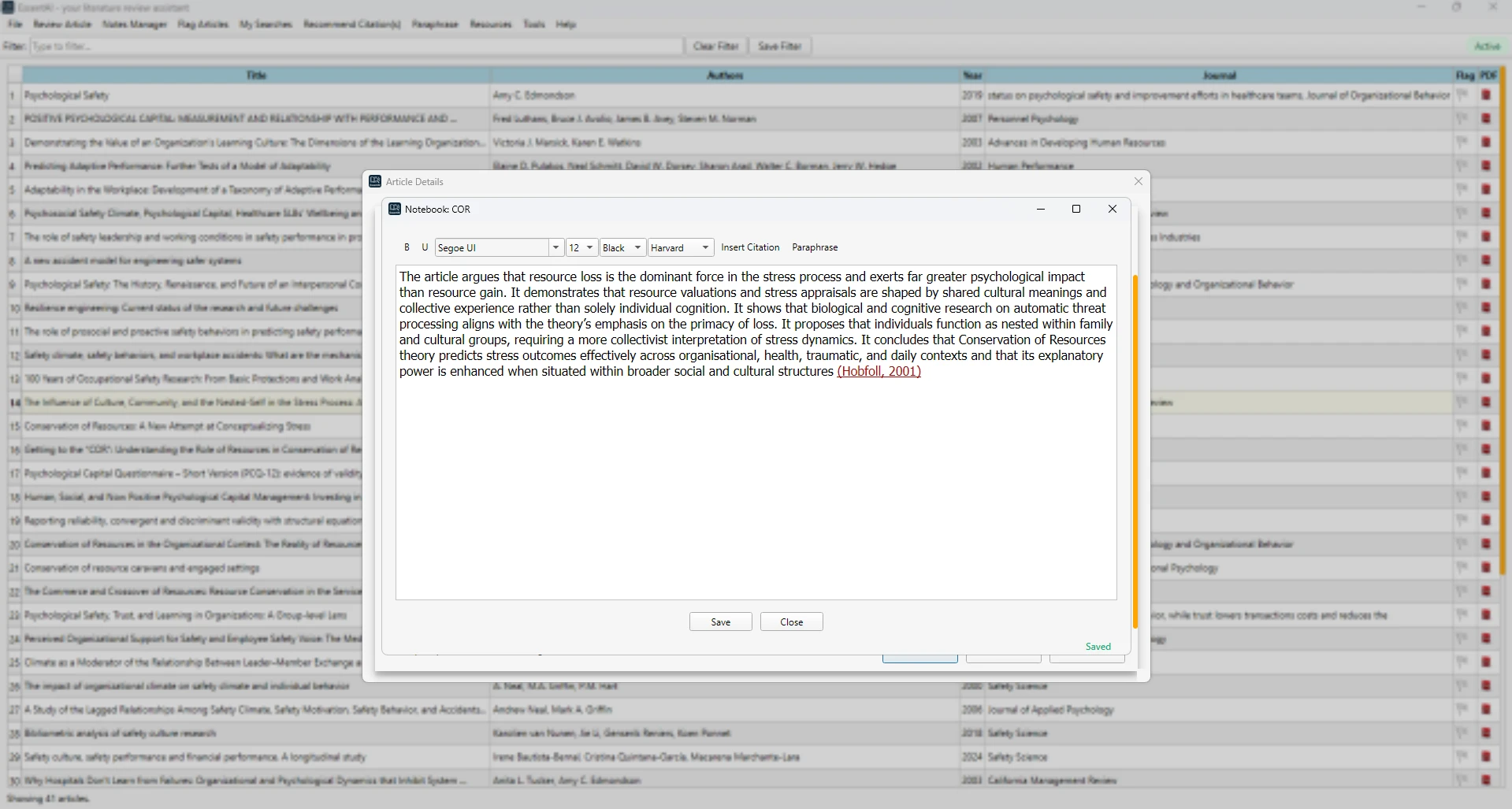Click the Notebook: COR window icon
The width and height of the screenshot is (1512, 809).
[395, 210]
